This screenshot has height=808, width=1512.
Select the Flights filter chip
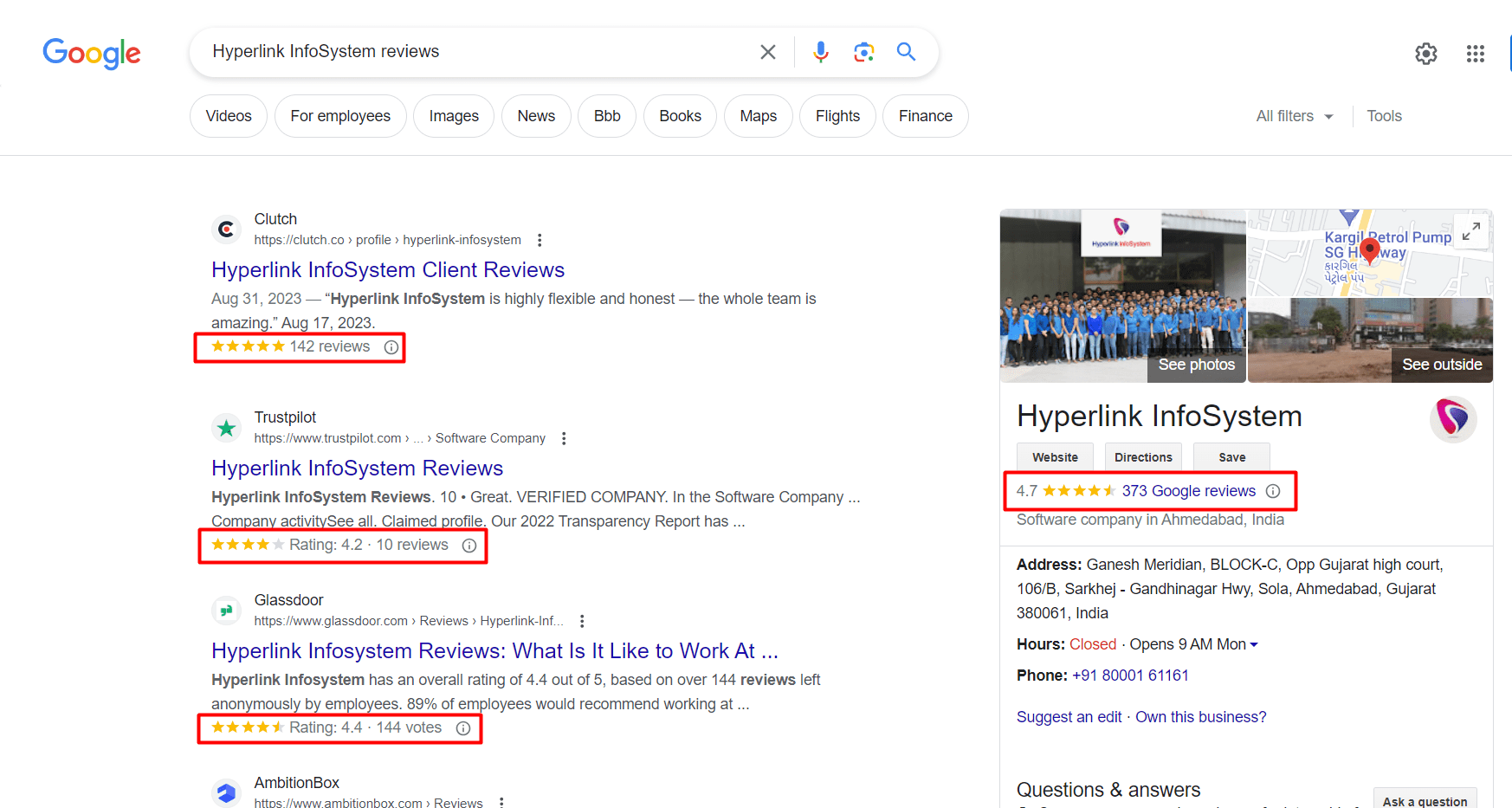[x=837, y=116]
